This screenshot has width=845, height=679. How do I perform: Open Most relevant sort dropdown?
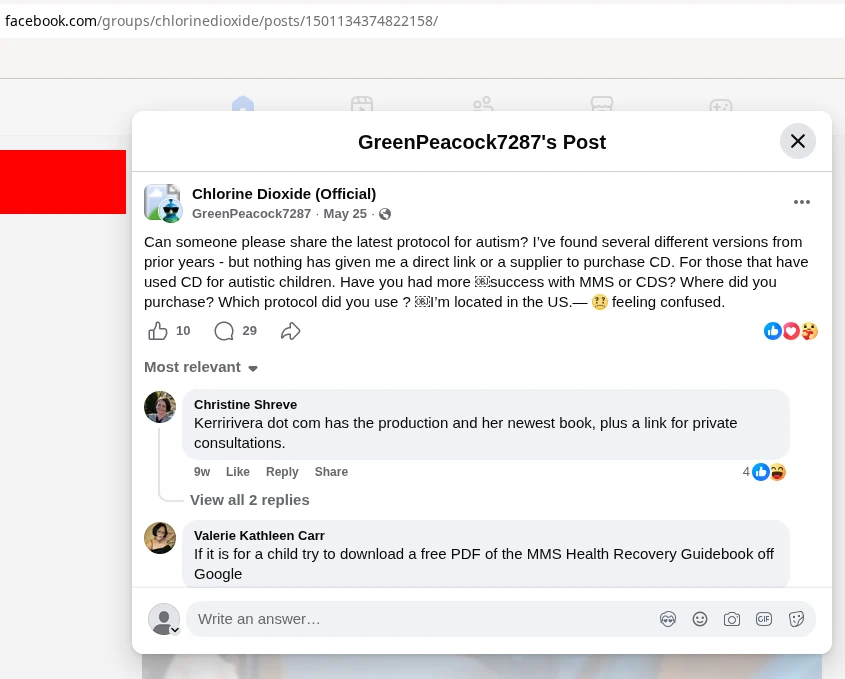click(201, 367)
